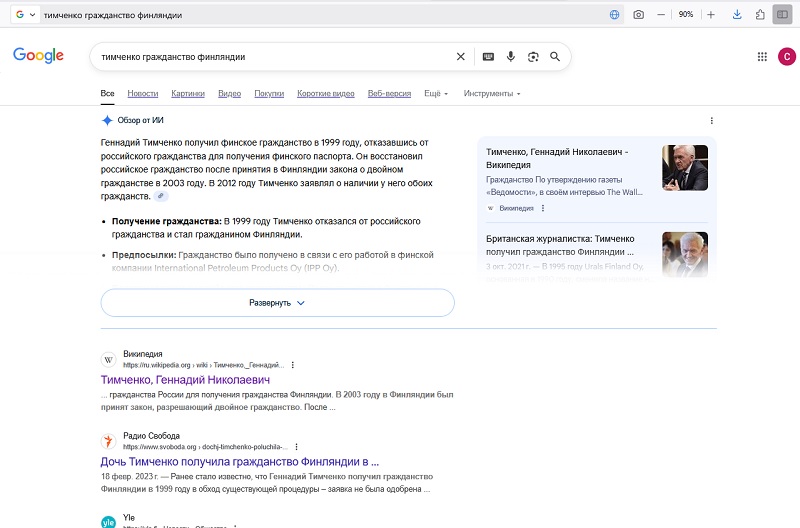
Task: Open options for Wikipedia search result
Action: [x=292, y=365]
